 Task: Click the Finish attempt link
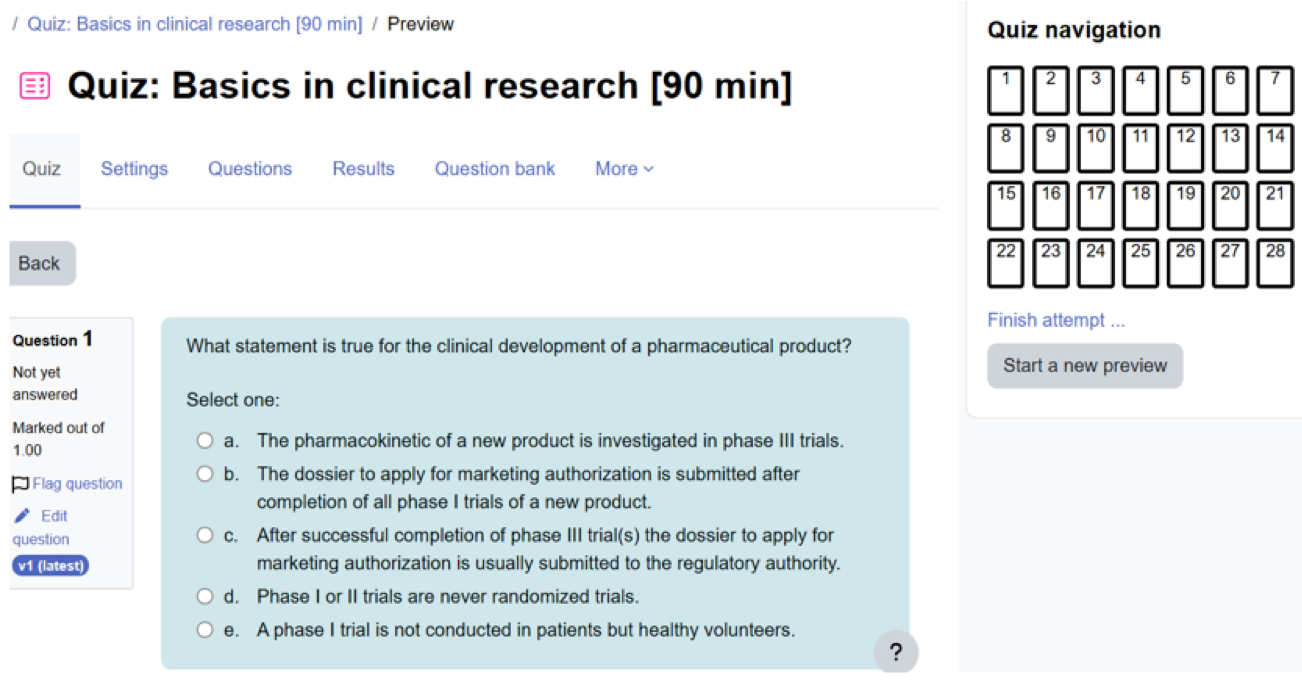(x=1056, y=320)
